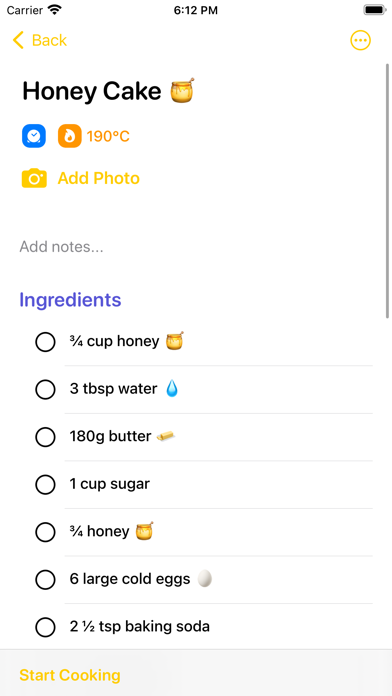Tap the yellow camera icon
The image size is (392, 696).
click(34, 178)
